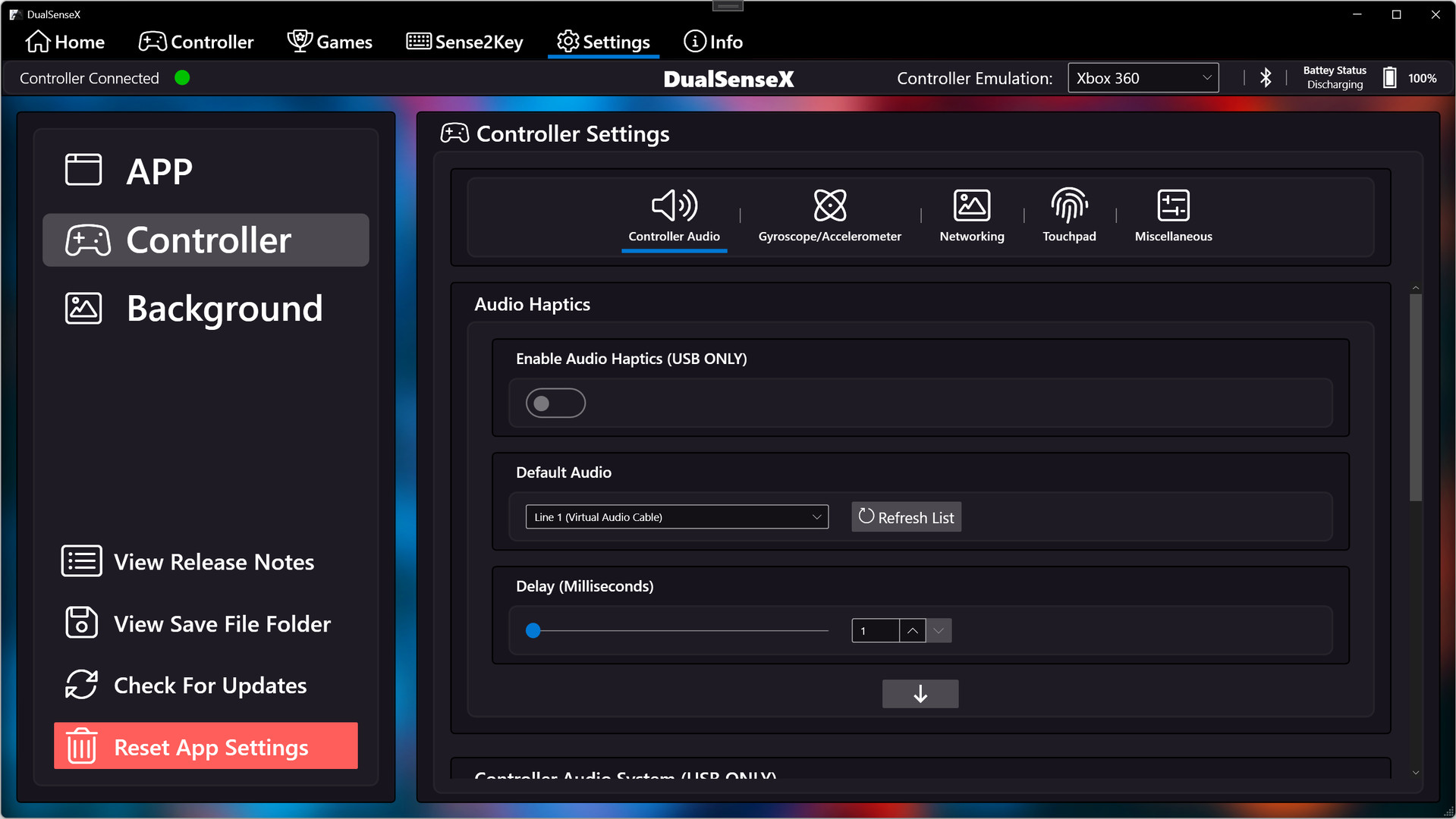
Task: Open the Touchpad fingerprint icon
Action: coord(1068,206)
